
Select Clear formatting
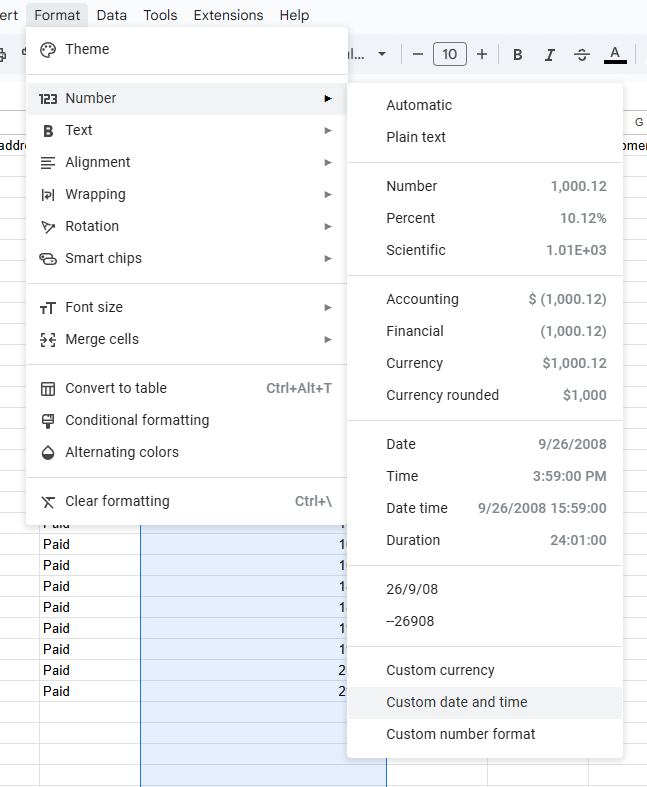(x=187, y=501)
